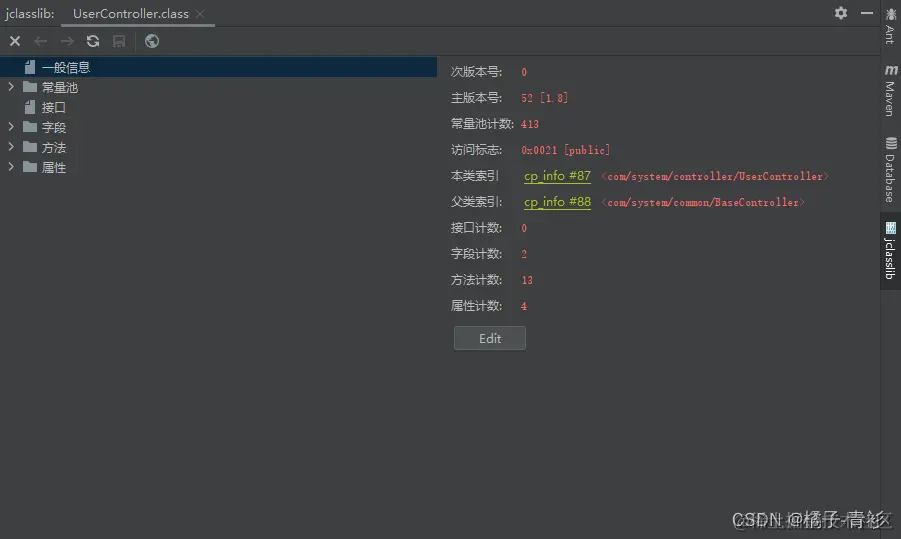Click the constant pool count 413
This screenshot has width=901, height=539.
click(530, 124)
